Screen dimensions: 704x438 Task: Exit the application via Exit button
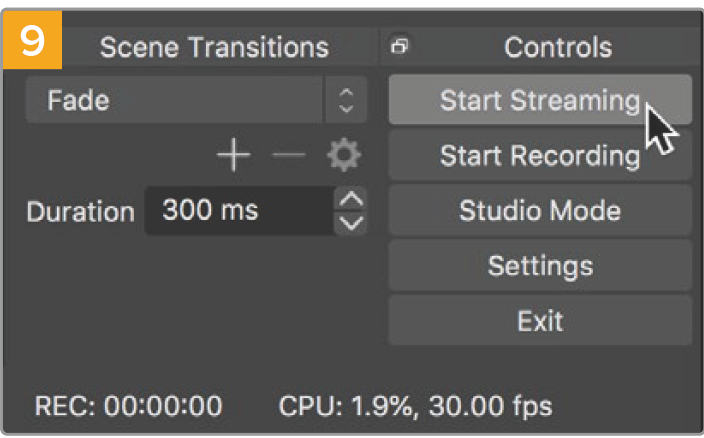click(540, 321)
